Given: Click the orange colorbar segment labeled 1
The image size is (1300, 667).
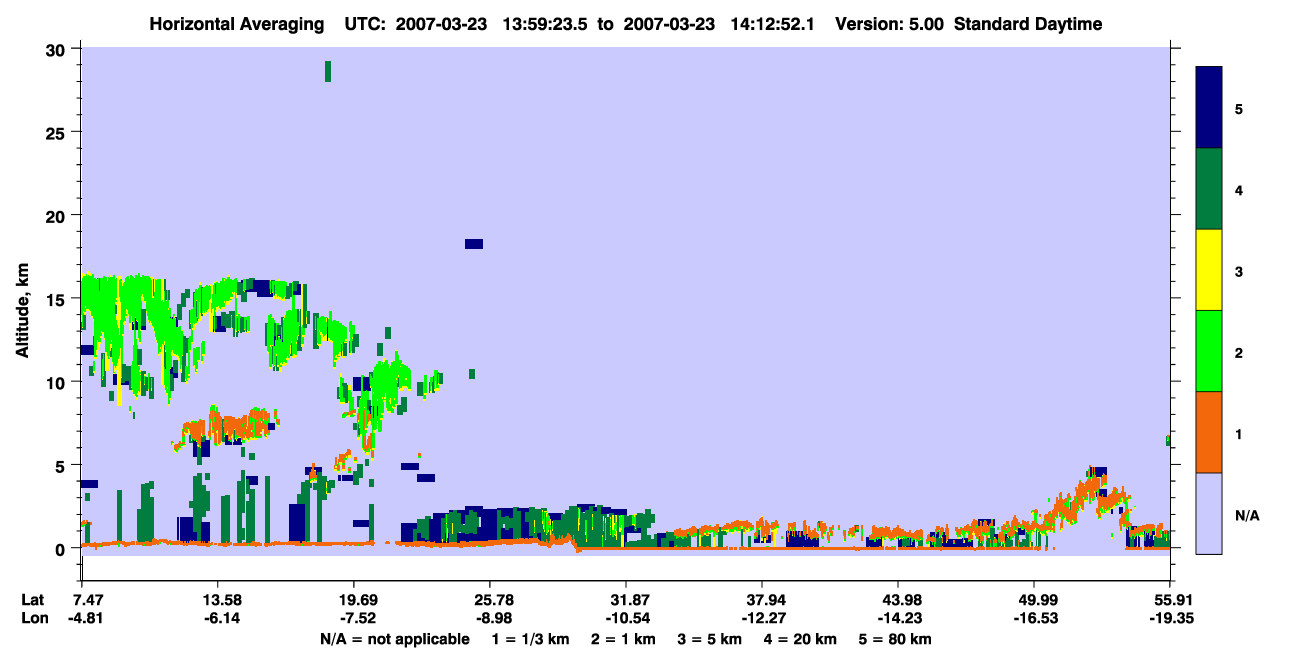Looking at the screenshot, I should [x=1209, y=432].
